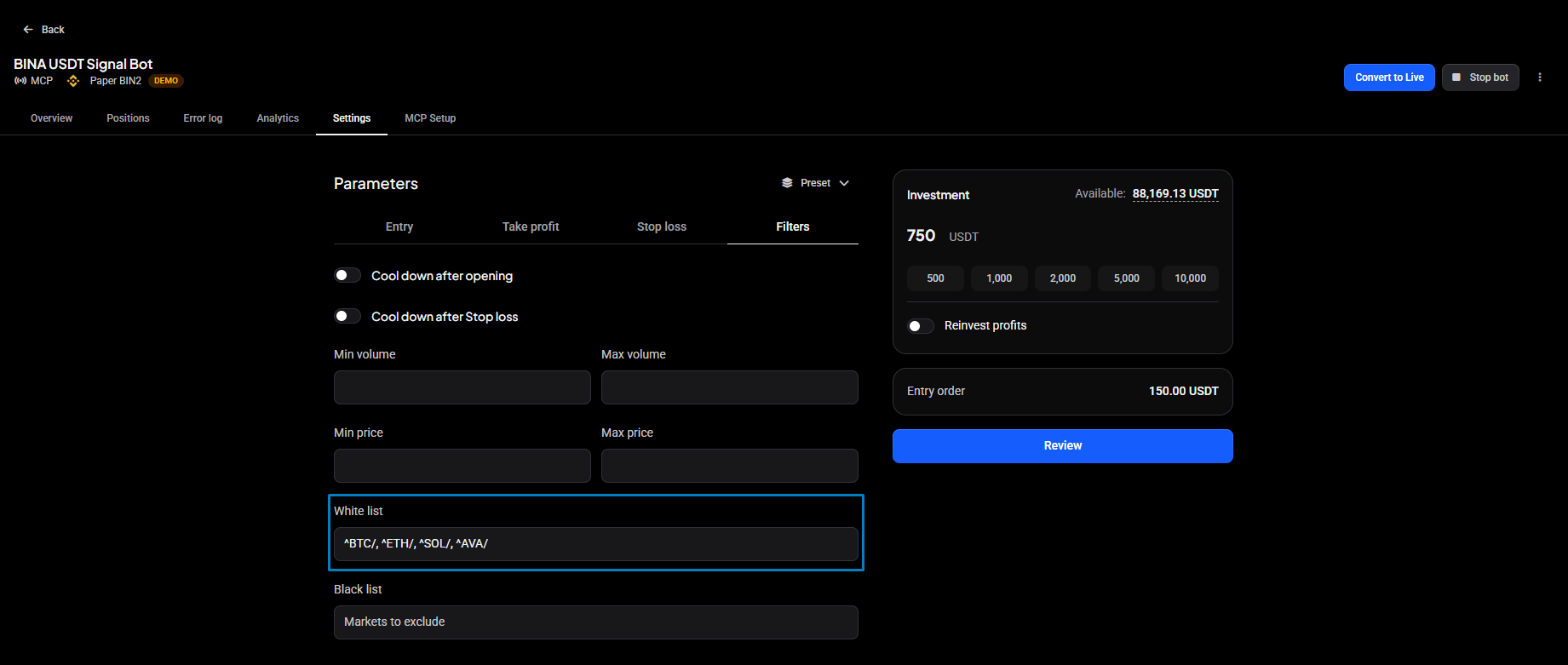Switch to Entry parameters tab
1568x665 pixels.
click(399, 226)
